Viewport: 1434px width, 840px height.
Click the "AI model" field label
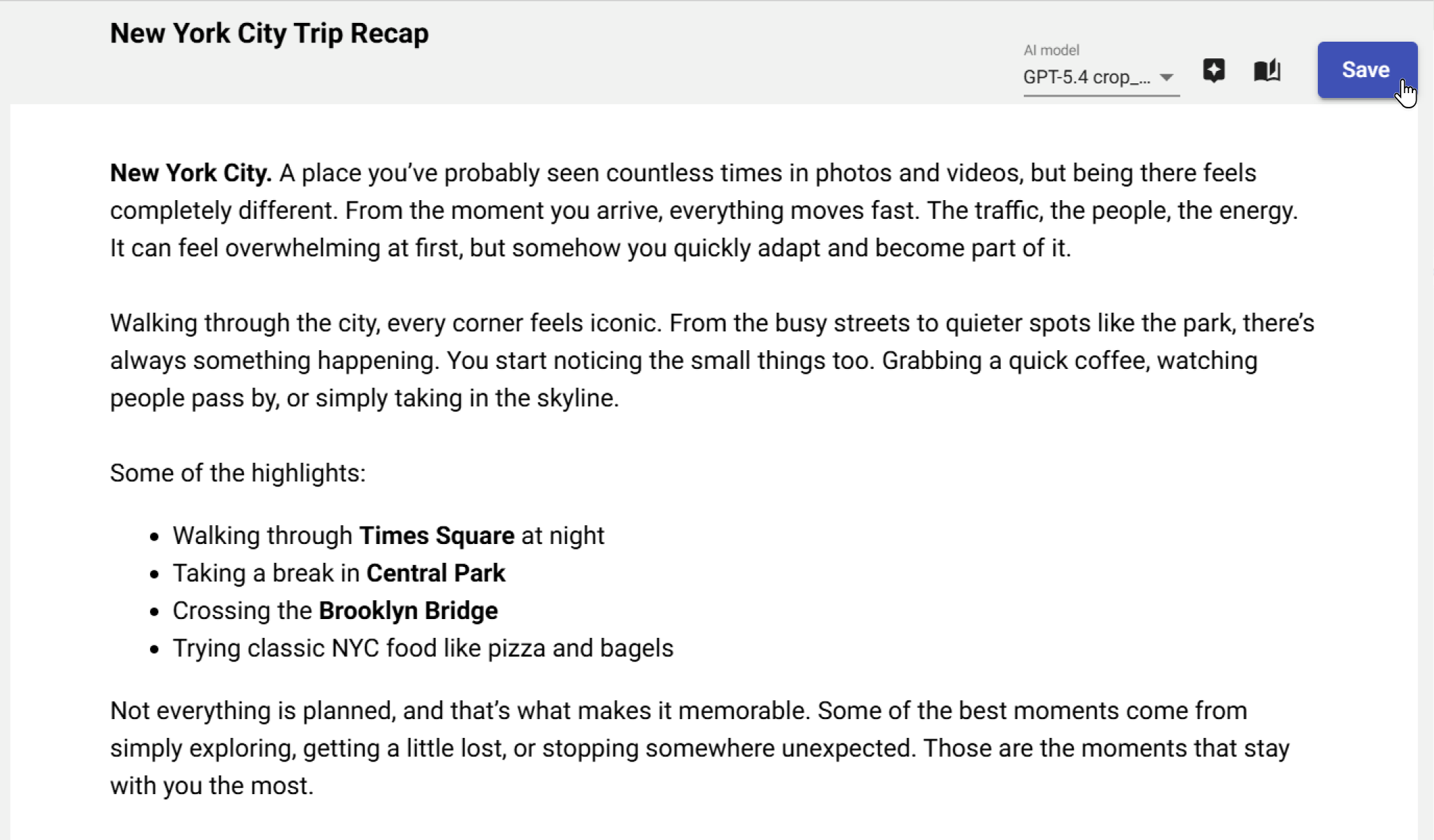[x=1051, y=50]
